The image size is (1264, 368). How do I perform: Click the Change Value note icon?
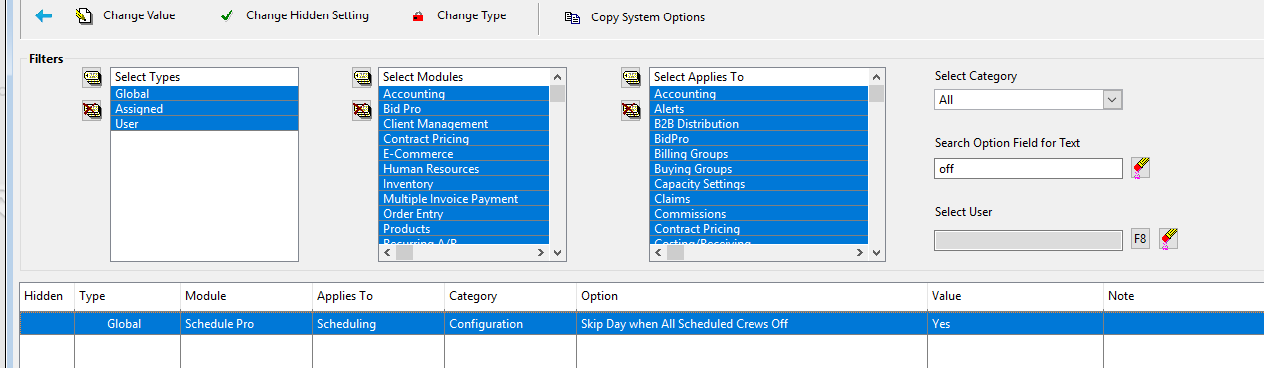(84, 16)
